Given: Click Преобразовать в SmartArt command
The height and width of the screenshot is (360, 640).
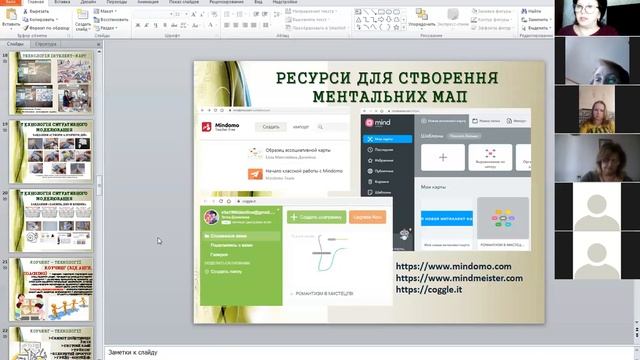Looking at the screenshot, I should pos(316,28).
